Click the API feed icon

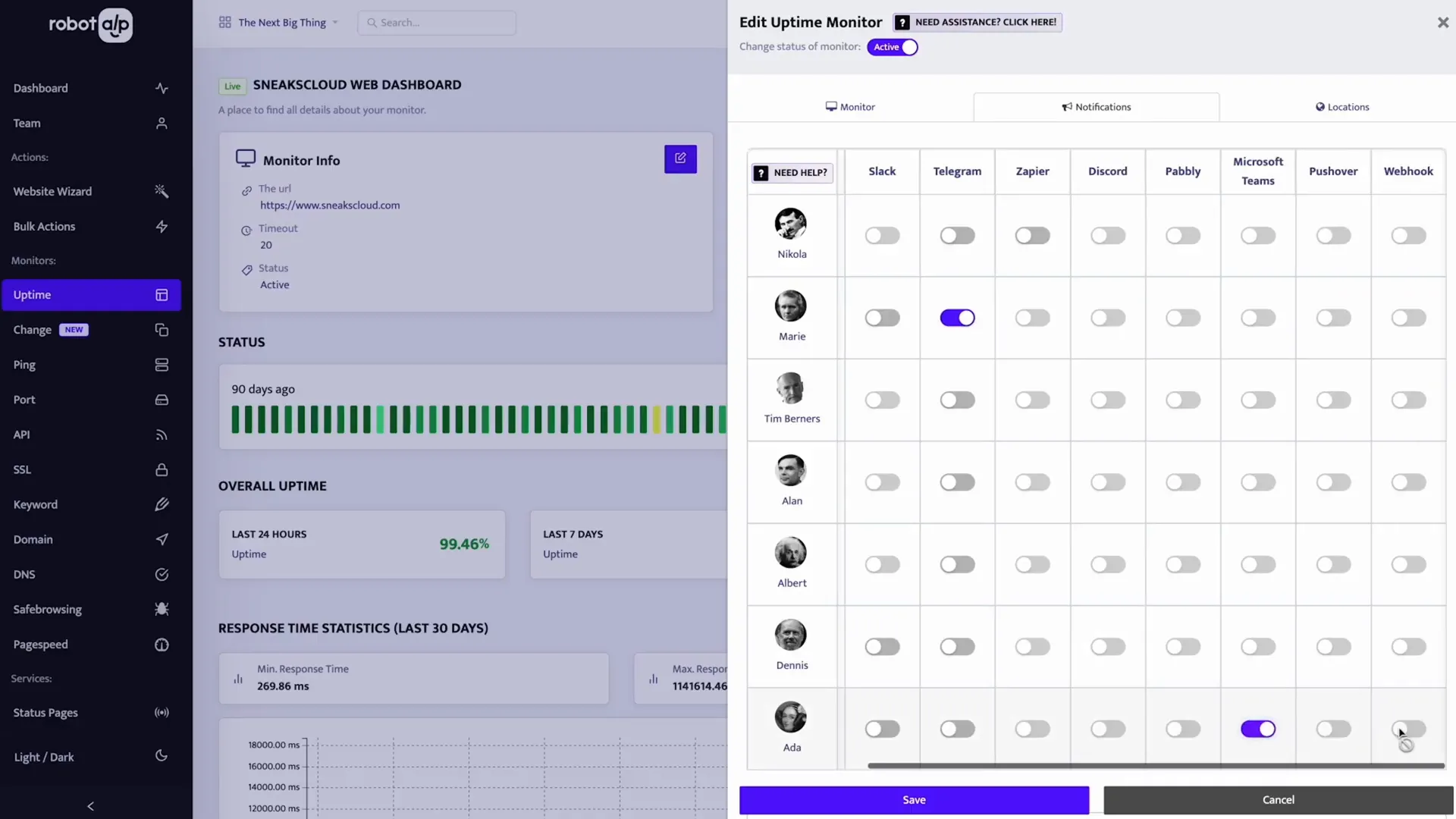(162, 435)
